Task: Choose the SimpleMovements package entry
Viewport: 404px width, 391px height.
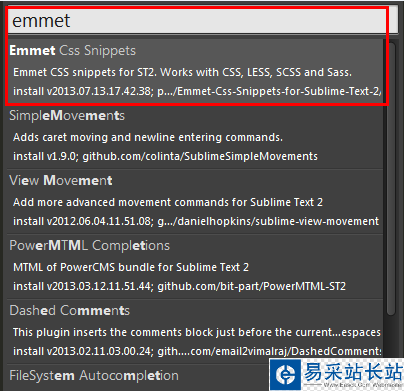Action: coord(195,137)
